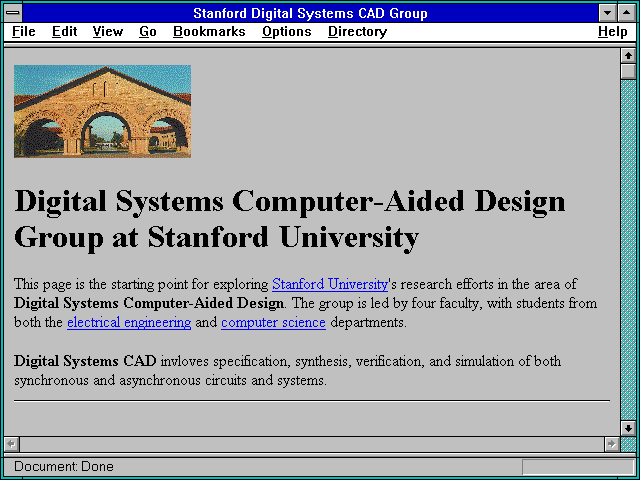This screenshot has height=480, width=640.
Task: Open the Help menu
Action: point(613,32)
